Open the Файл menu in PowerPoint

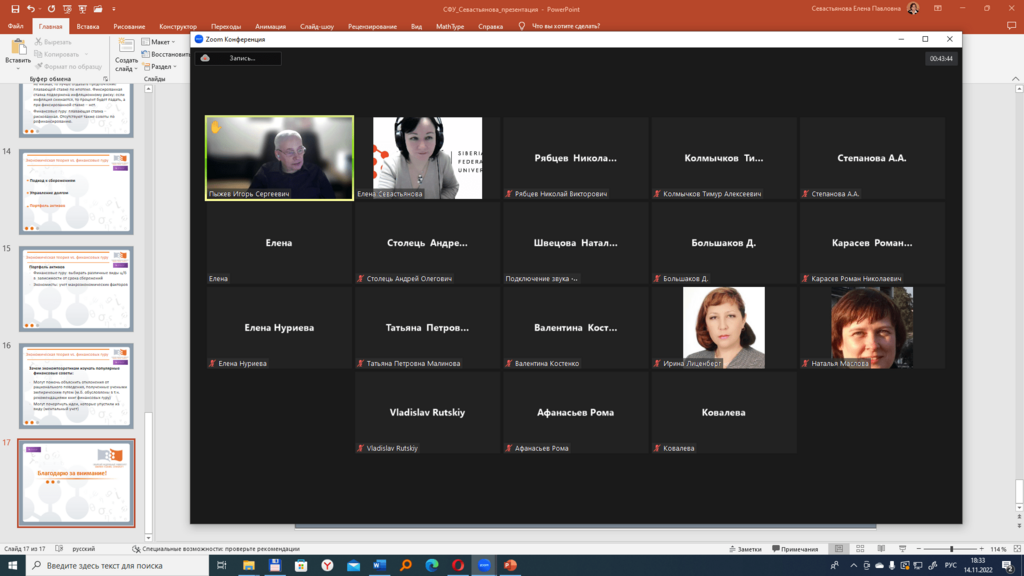pyautogui.click(x=16, y=27)
